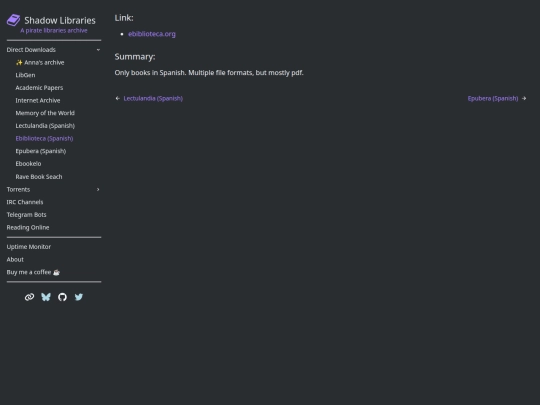Open the Twitter bird icon

[79, 297]
